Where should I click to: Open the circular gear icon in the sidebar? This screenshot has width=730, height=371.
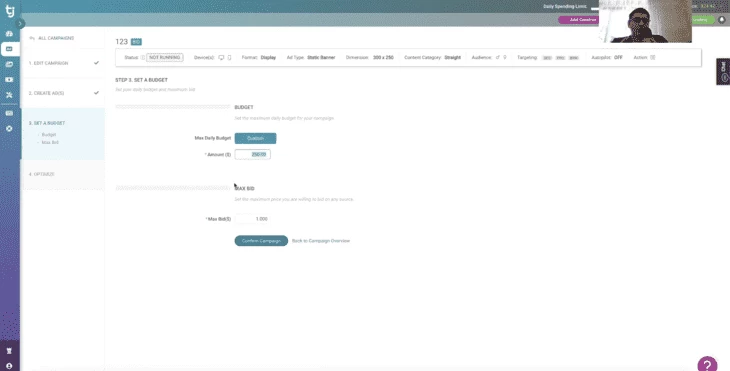[9, 128]
